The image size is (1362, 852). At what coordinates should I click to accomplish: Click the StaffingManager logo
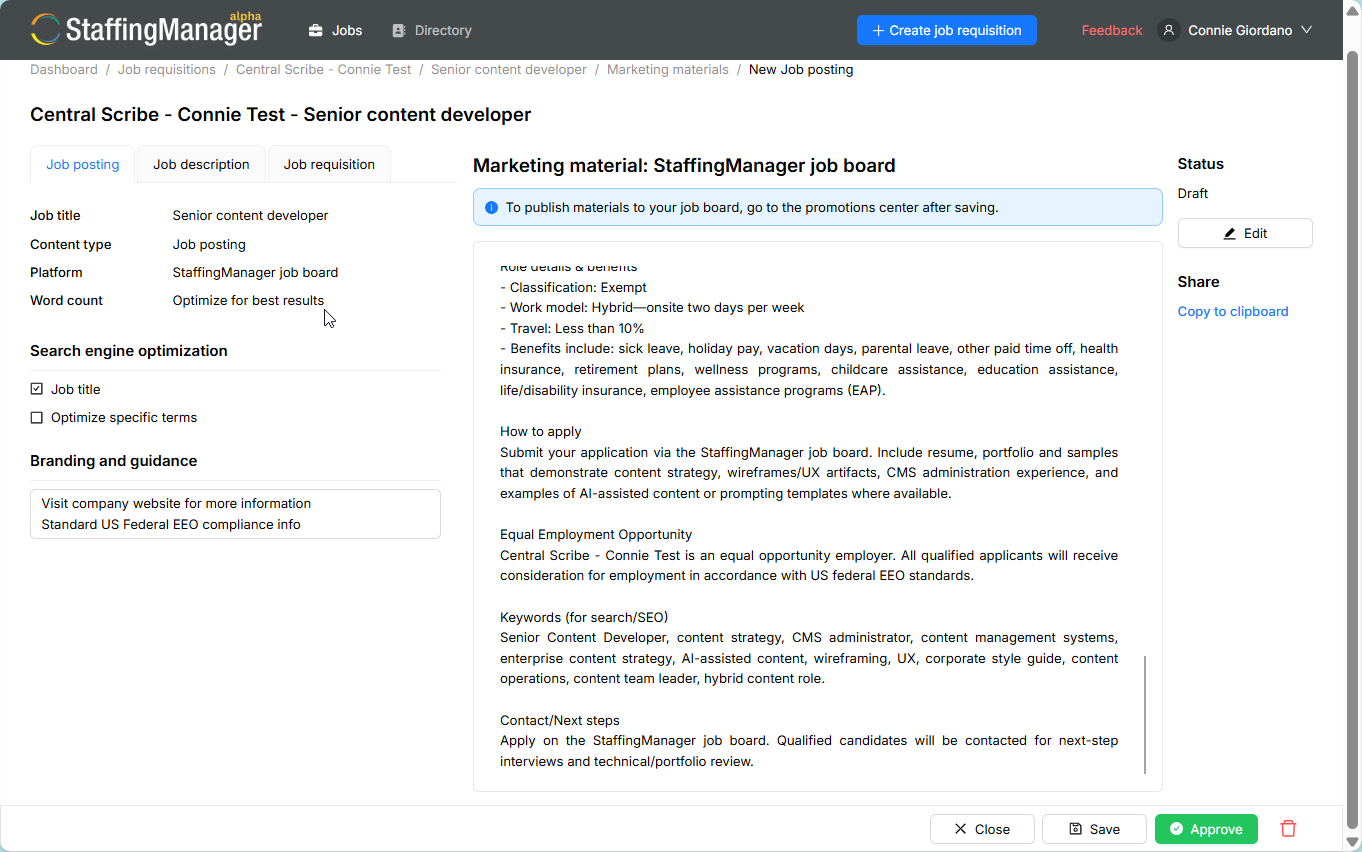pos(146,29)
